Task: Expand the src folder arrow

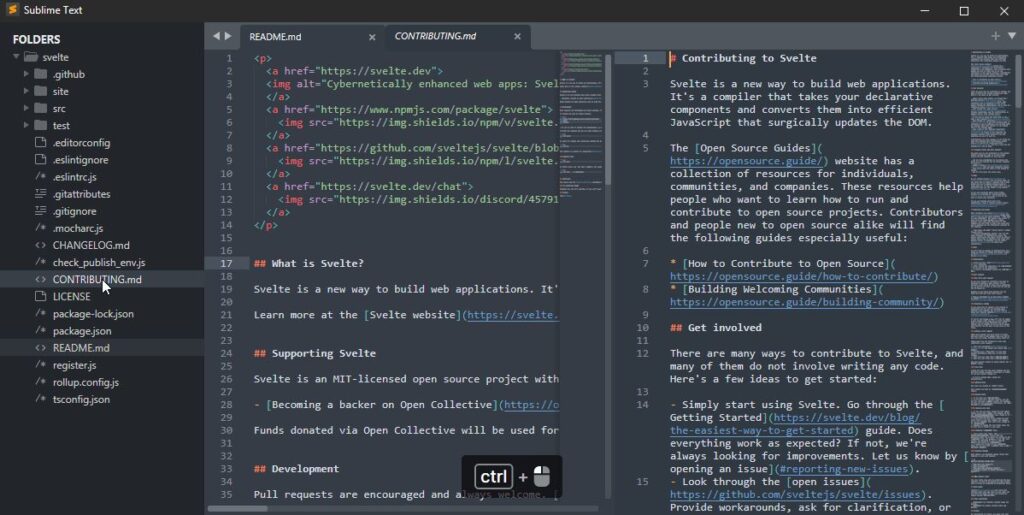Action: 26,108
